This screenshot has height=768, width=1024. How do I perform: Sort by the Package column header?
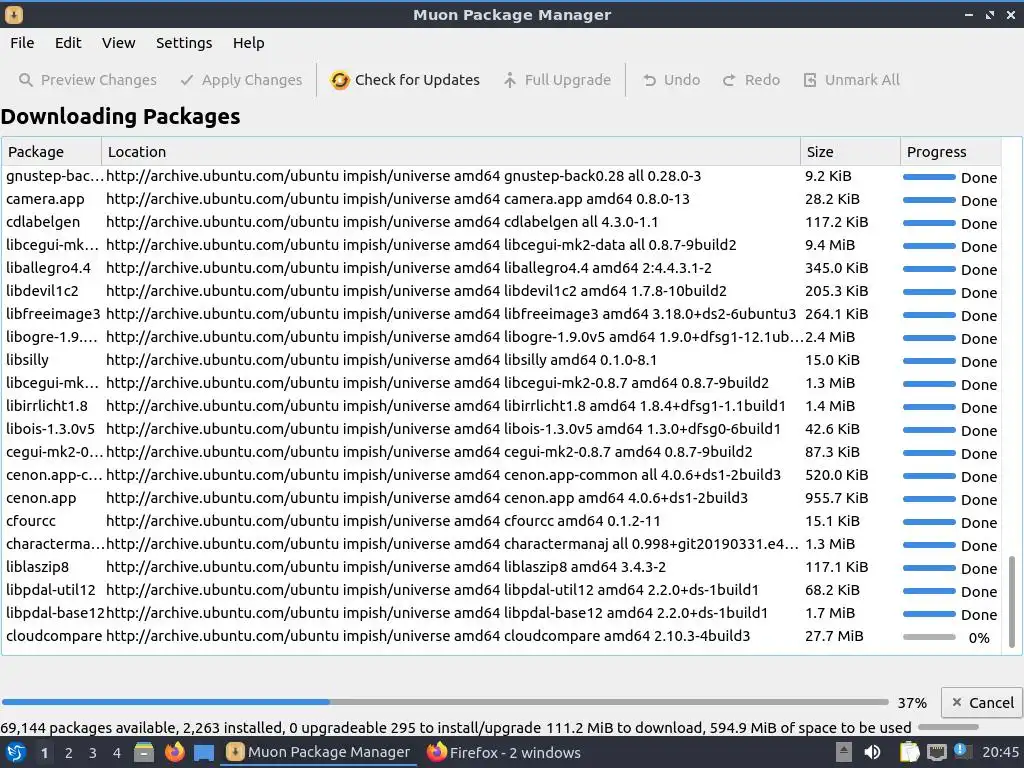[x=52, y=152]
